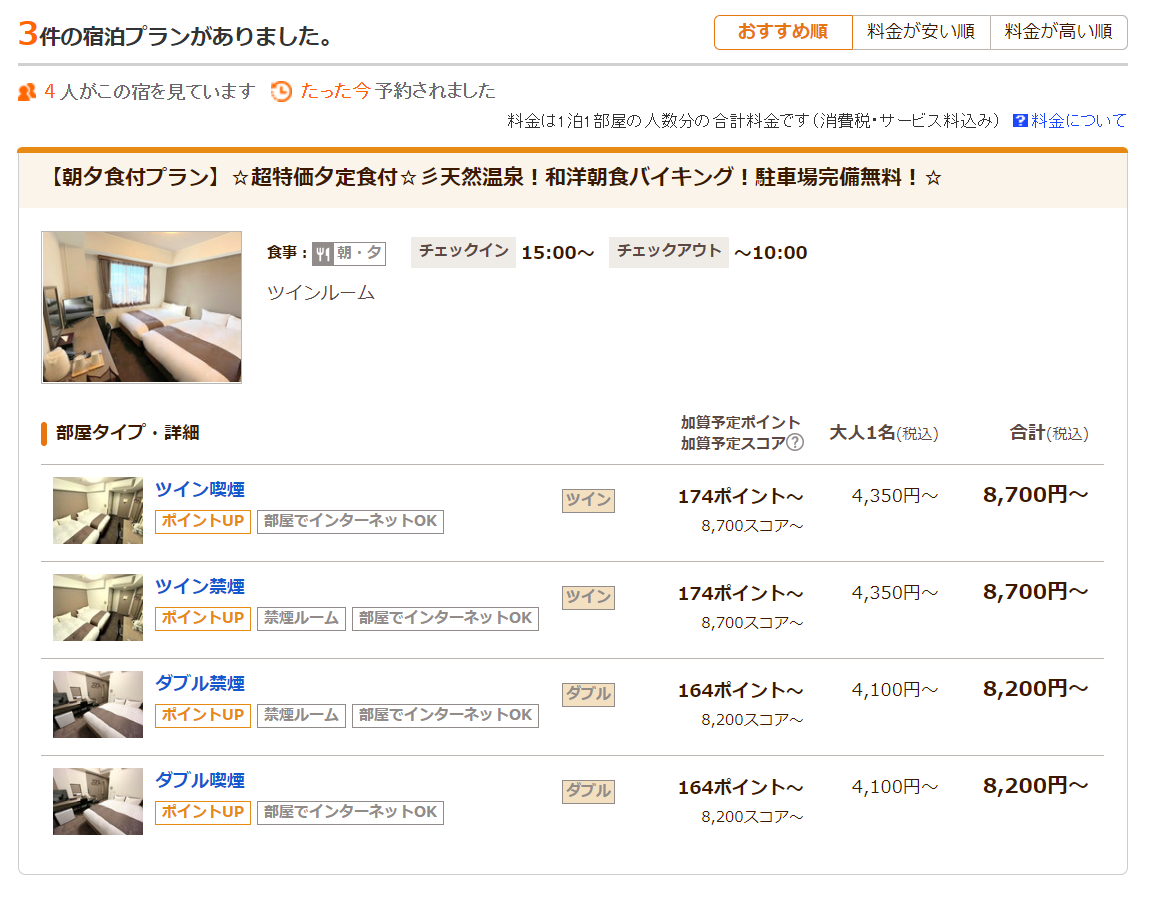The width and height of the screenshot is (1175, 899).
Task: Click 4,350円〜 per adult in ツイン喫煙 row
Action: click(x=895, y=496)
